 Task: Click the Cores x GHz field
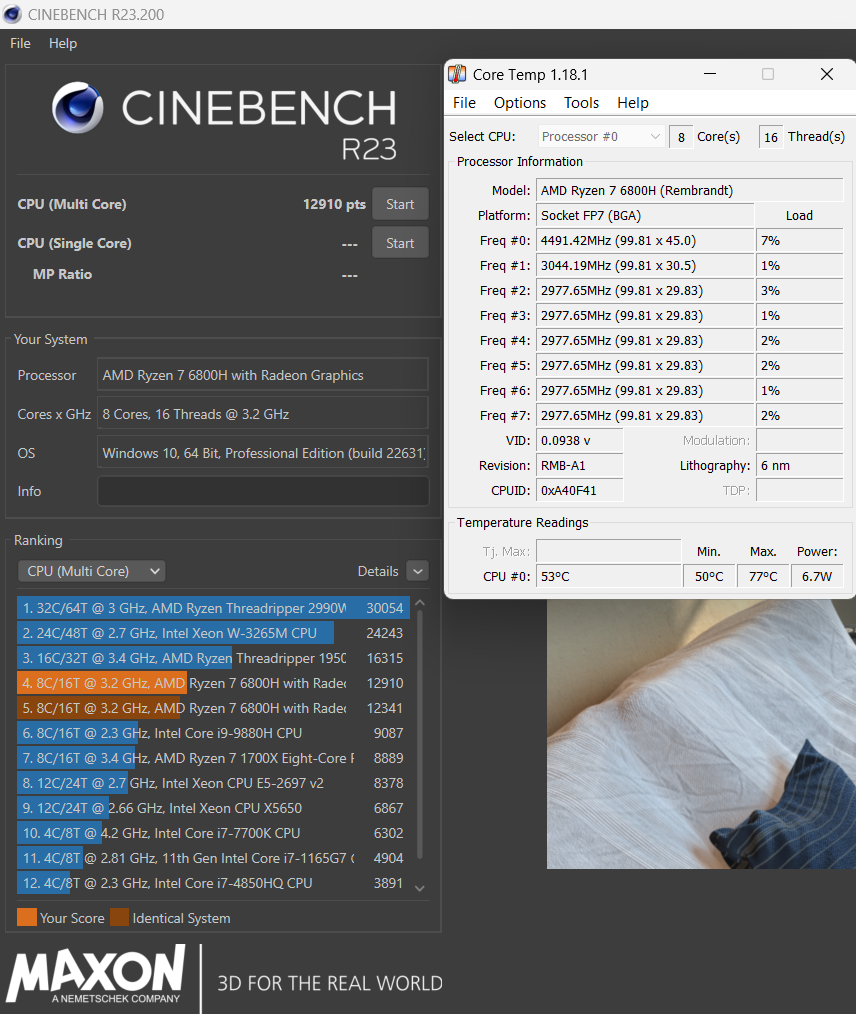point(262,414)
